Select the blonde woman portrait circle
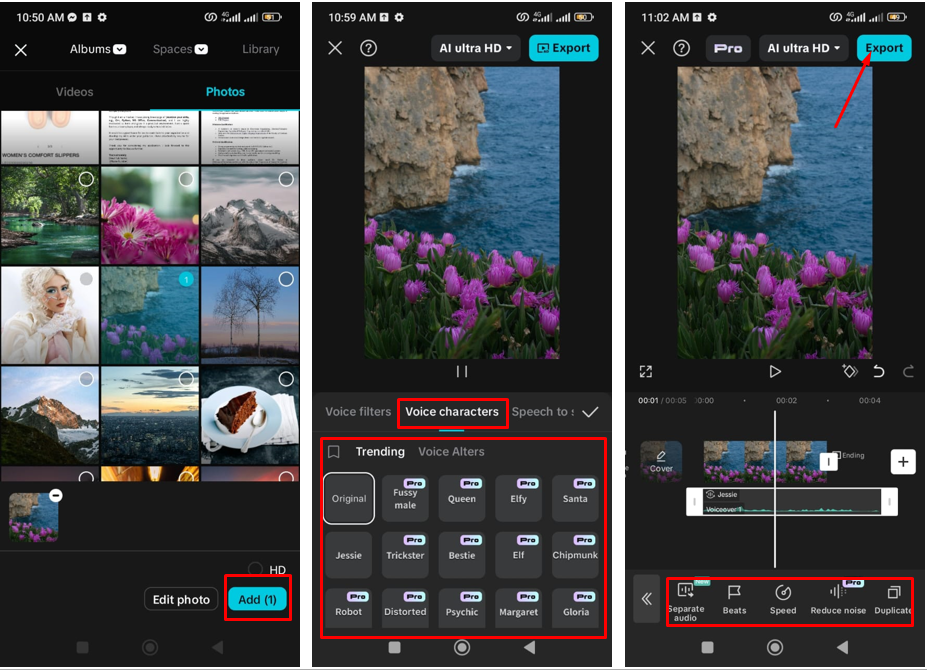The height and width of the screenshot is (670, 927). [x=86, y=279]
